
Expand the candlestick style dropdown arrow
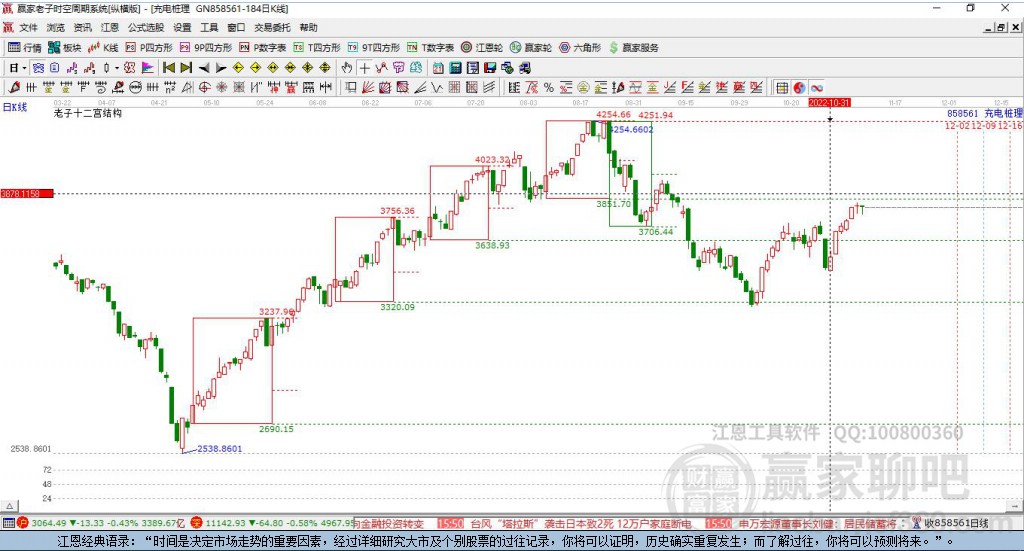point(116,67)
